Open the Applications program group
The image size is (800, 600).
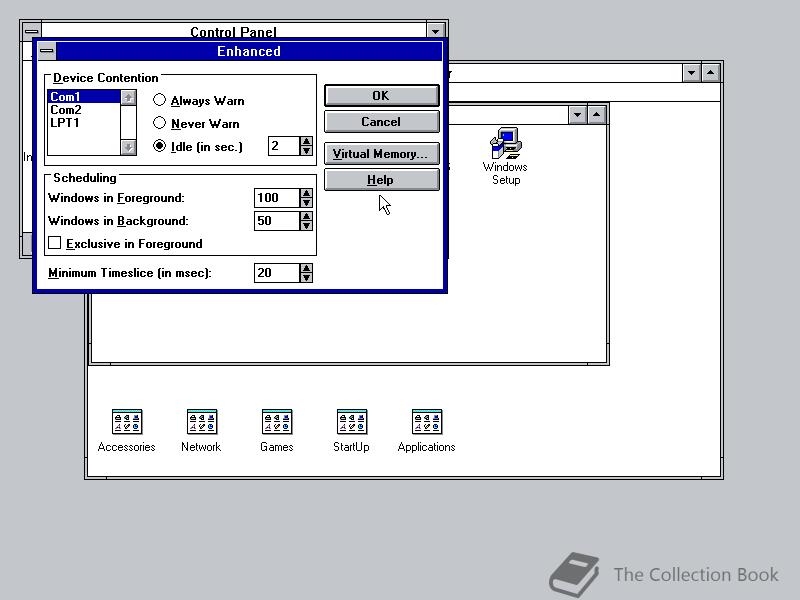click(x=427, y=431)
